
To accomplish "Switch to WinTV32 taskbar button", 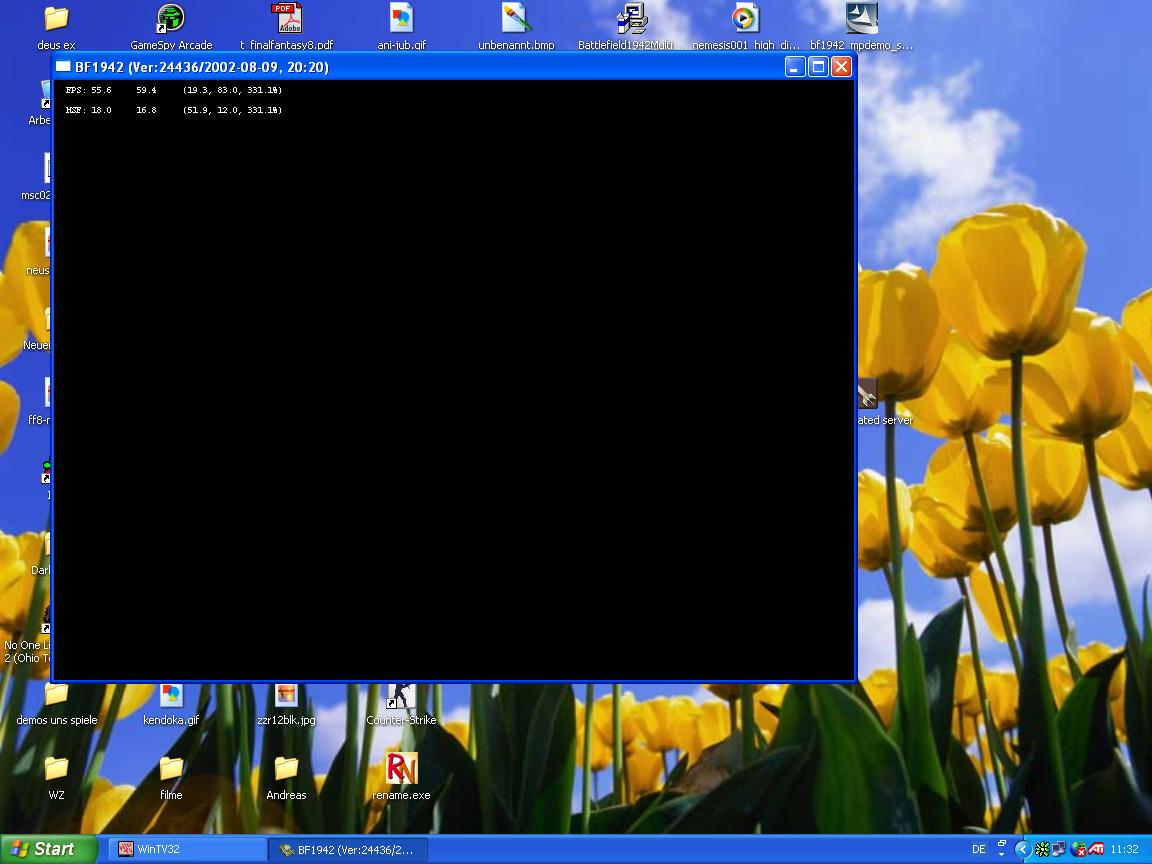I will point(188,849).
